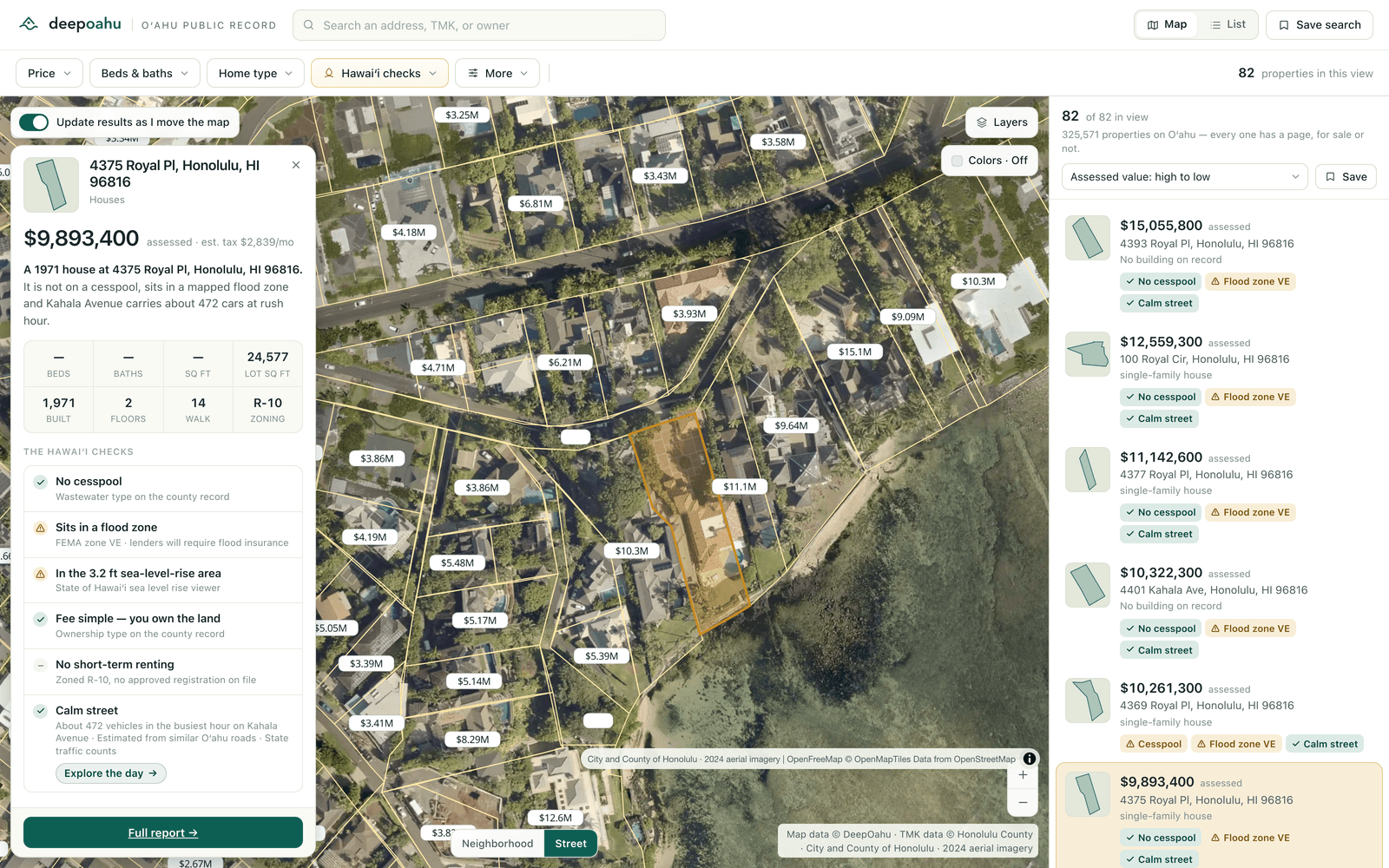
Task: Open the 4401 Kahala Ave listing
Action: pos(1219,610)
